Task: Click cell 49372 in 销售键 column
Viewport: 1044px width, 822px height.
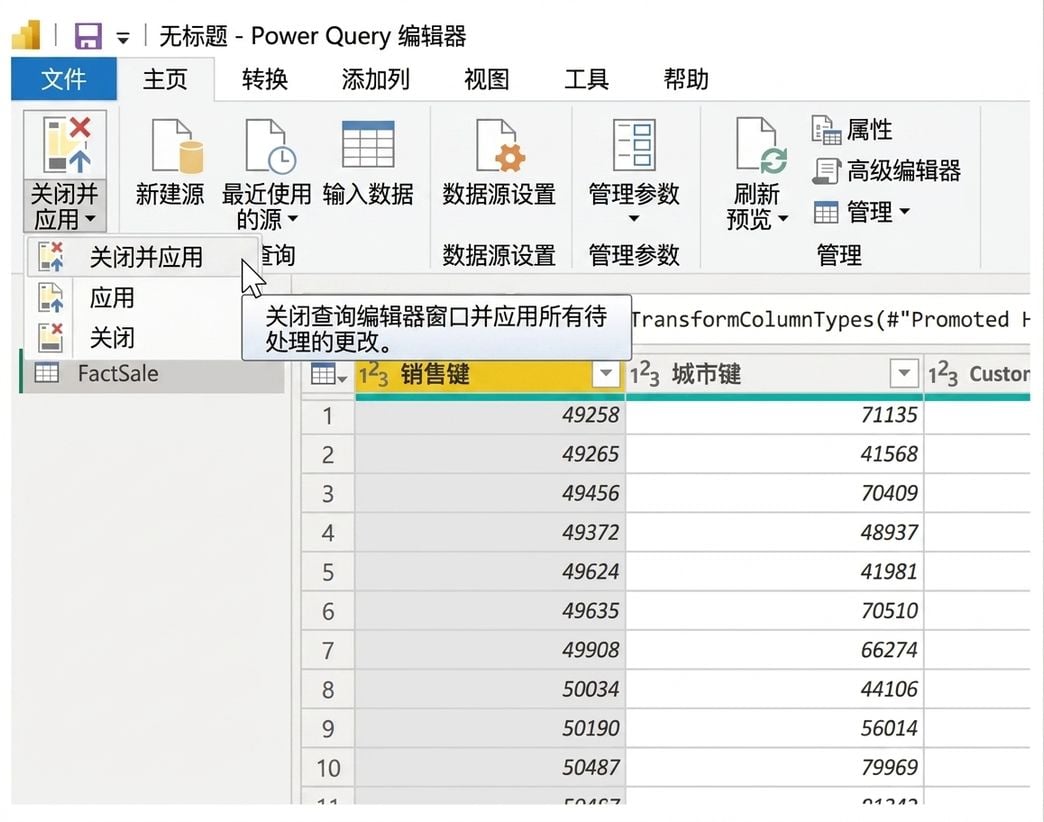Action: coord(490,533)
